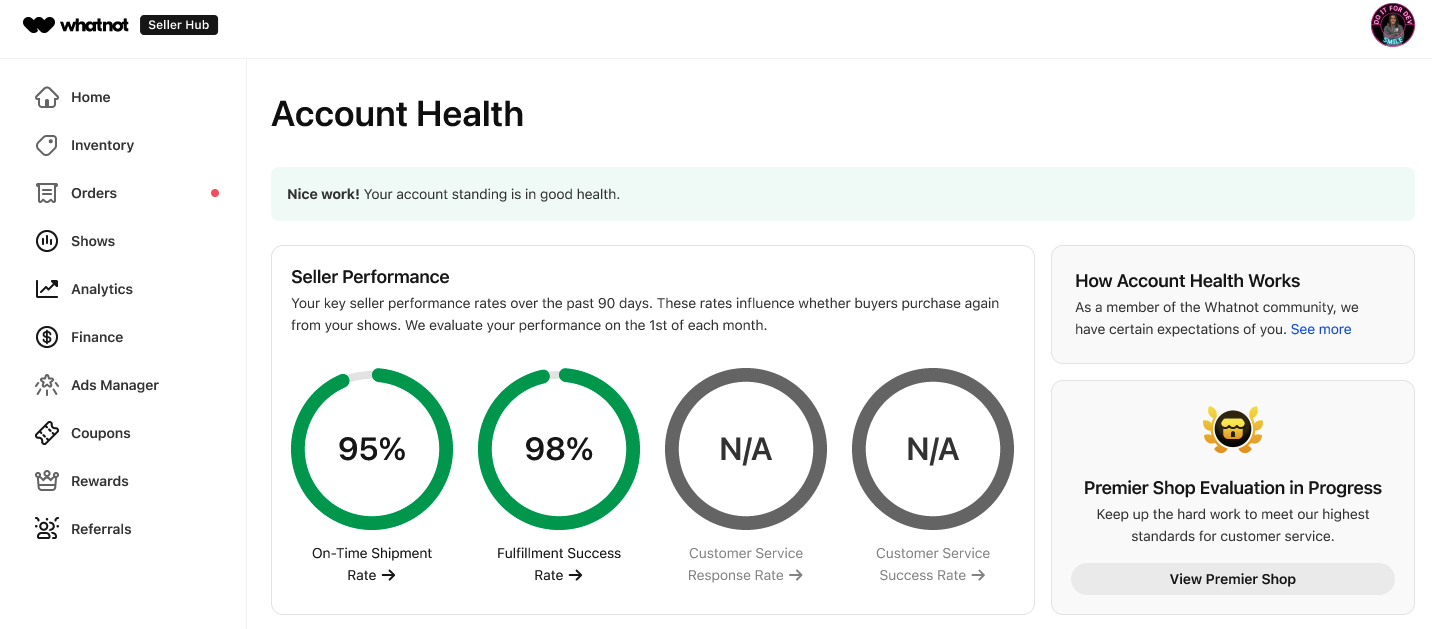
Task: Click the Premier Shop laurel badge icon
Action: click(1232, 430)
